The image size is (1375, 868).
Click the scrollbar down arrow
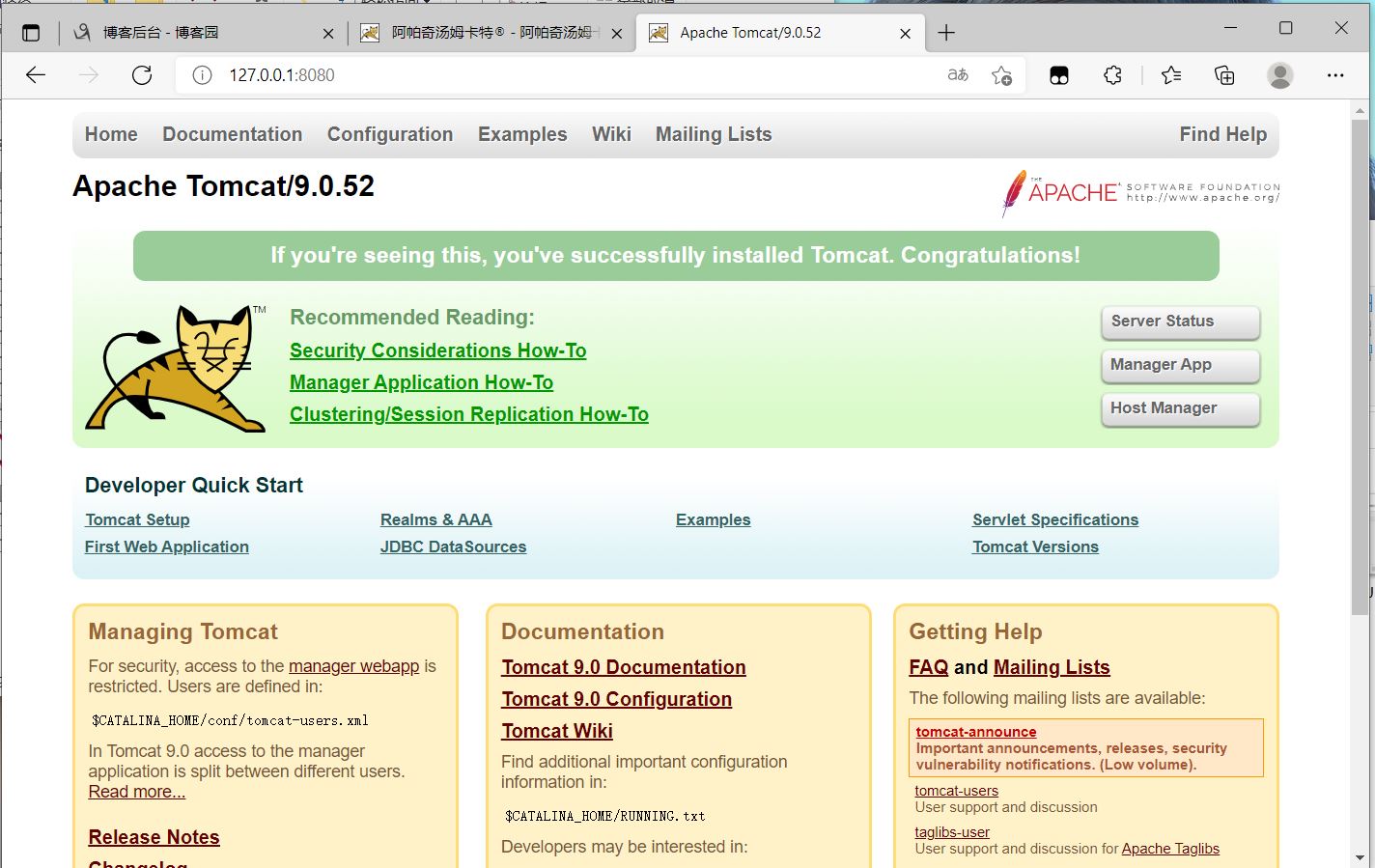(1360, 857)
